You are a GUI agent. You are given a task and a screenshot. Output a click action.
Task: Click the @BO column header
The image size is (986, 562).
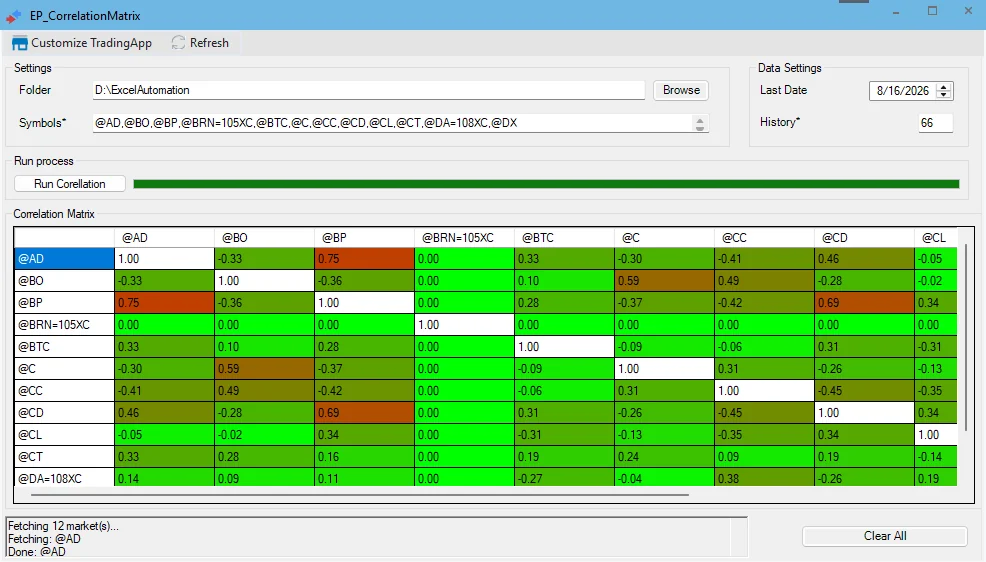point(264,238)
